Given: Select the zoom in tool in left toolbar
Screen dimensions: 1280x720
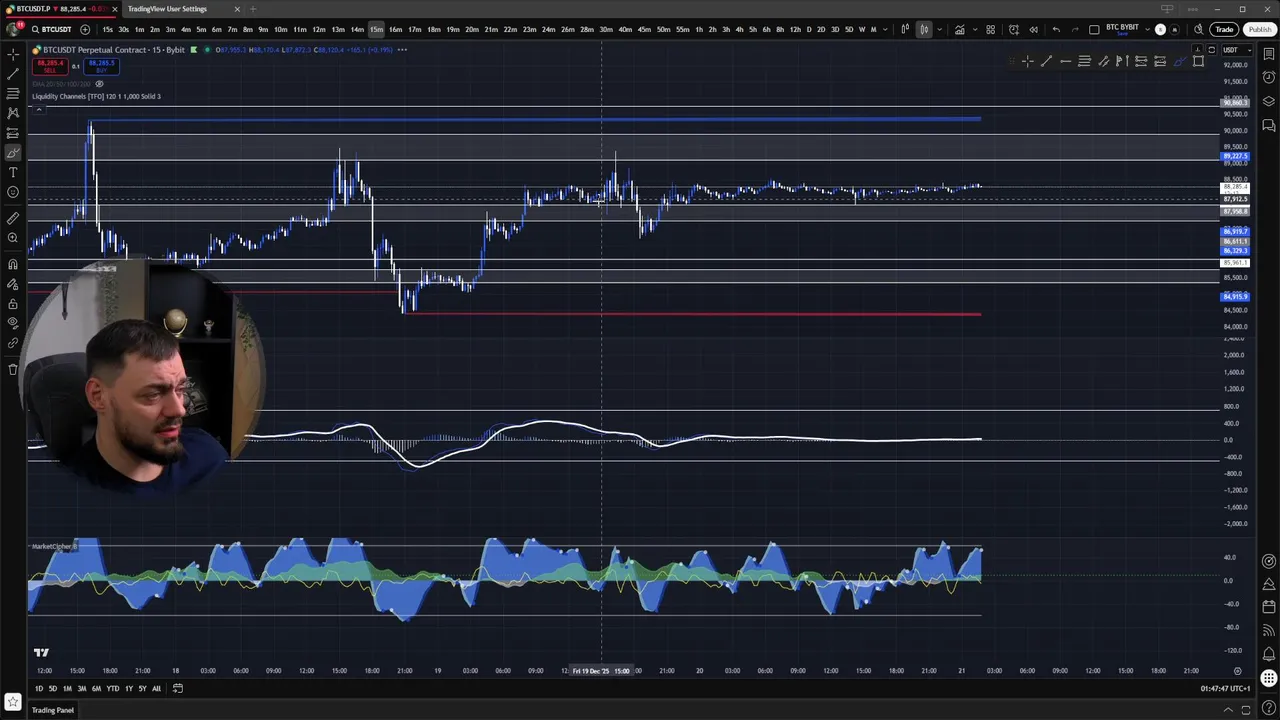Looking at the screenshot, I should tap(12, 238).
